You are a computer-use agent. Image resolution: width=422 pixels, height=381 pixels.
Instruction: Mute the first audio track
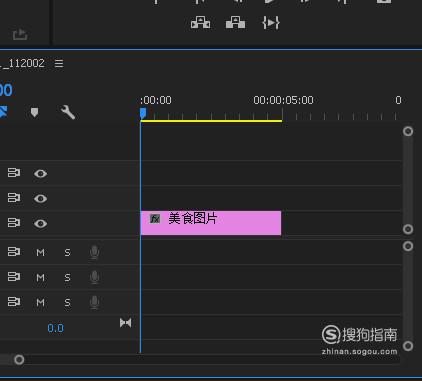(x=40, y=253)
